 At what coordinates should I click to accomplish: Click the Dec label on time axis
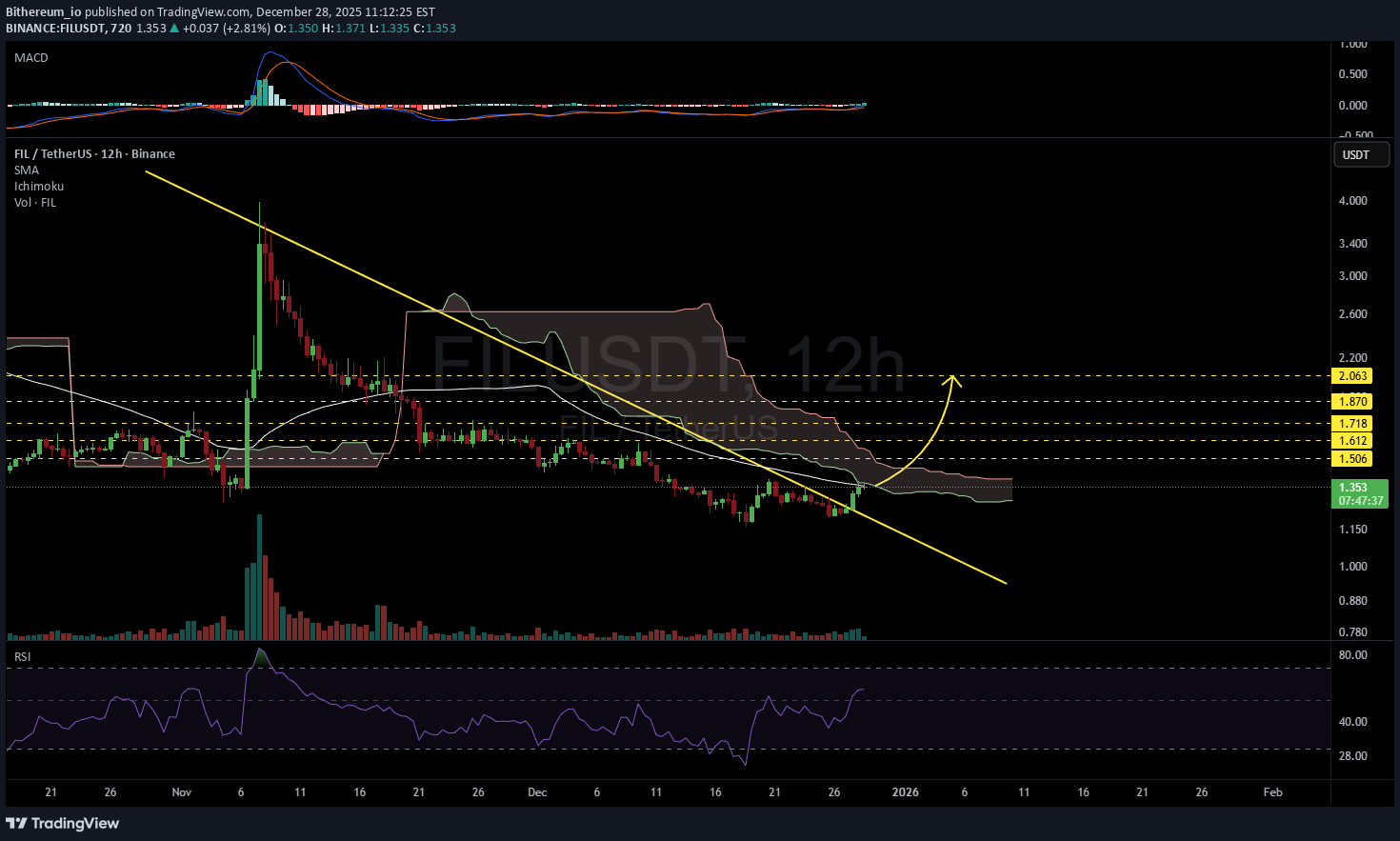[x=537, y=792]
